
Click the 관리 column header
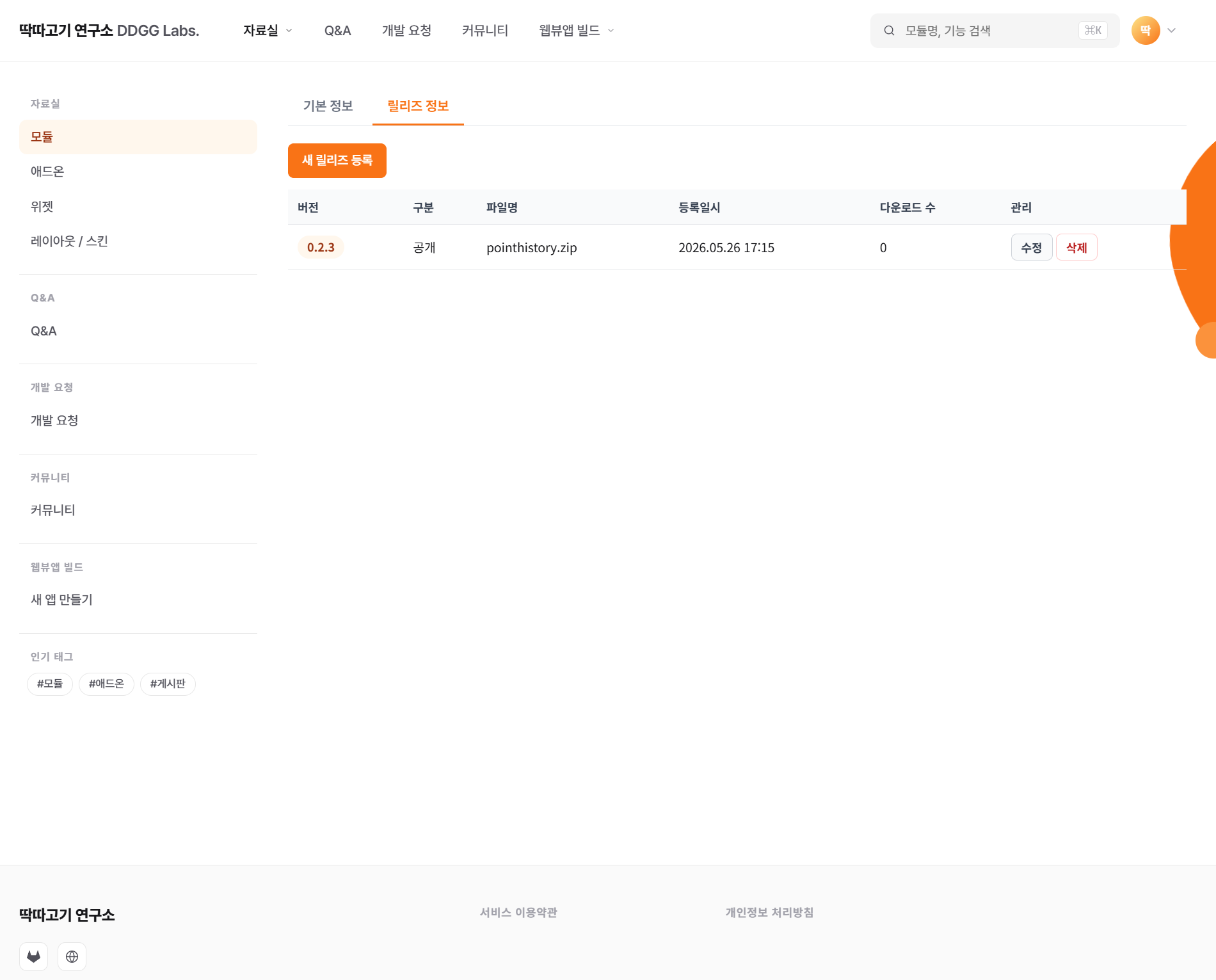tap(1021, 207)
